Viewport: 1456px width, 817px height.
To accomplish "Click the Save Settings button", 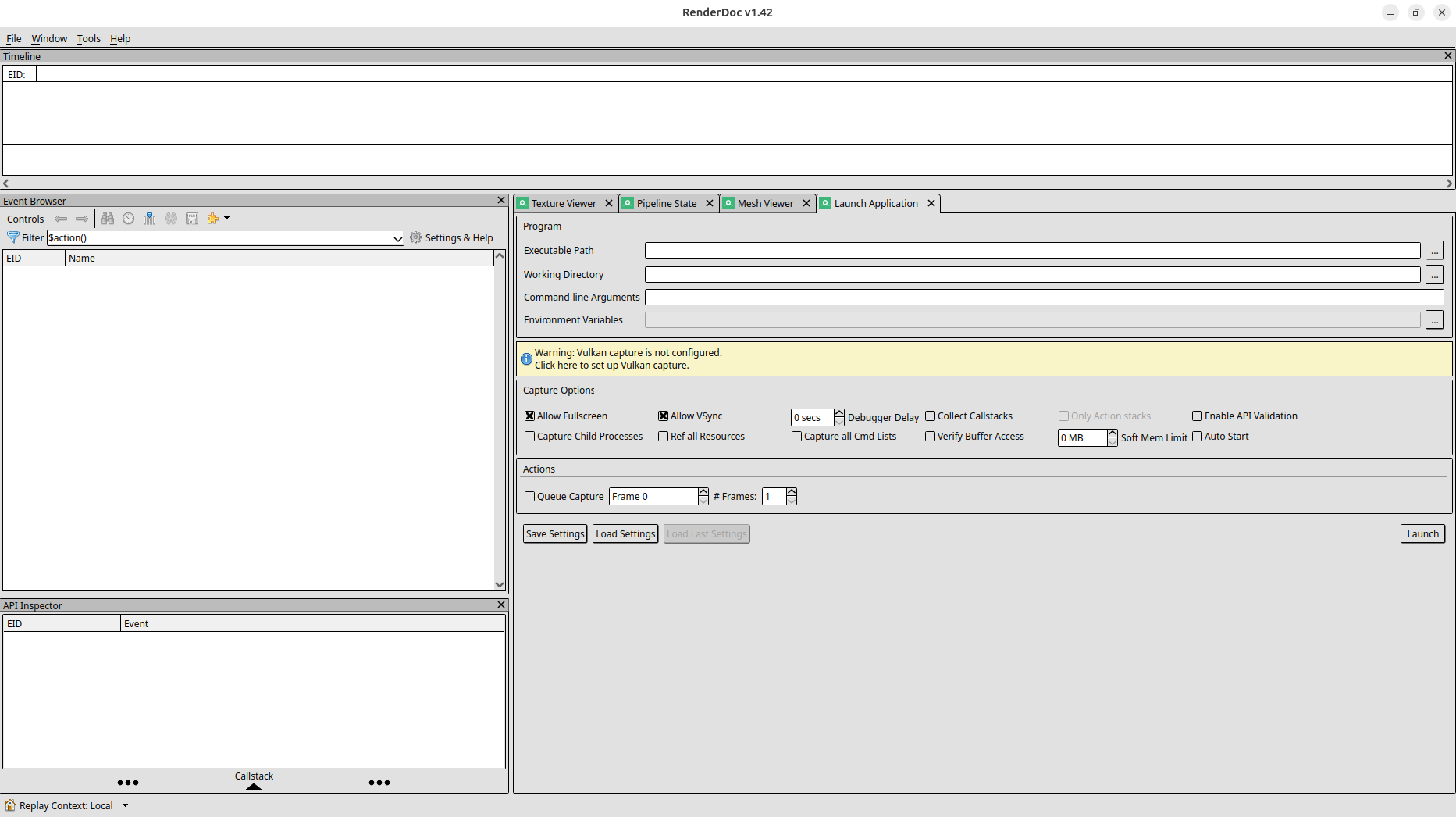I will point(555,533).
